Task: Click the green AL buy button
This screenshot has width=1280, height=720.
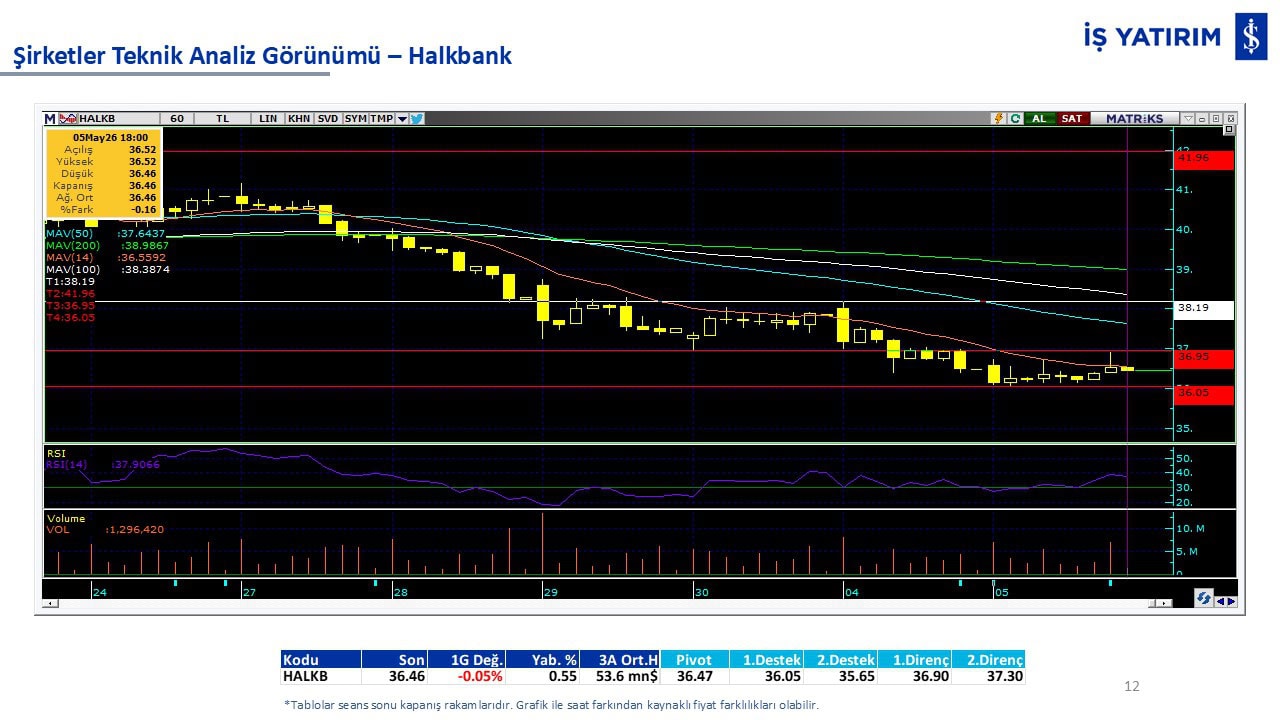Action: point(1040,118)
